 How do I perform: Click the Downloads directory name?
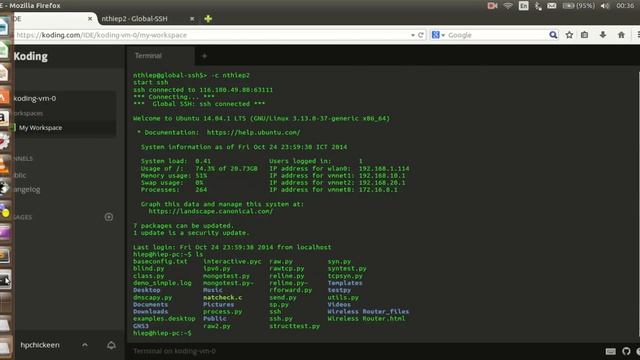pos(150,312)
